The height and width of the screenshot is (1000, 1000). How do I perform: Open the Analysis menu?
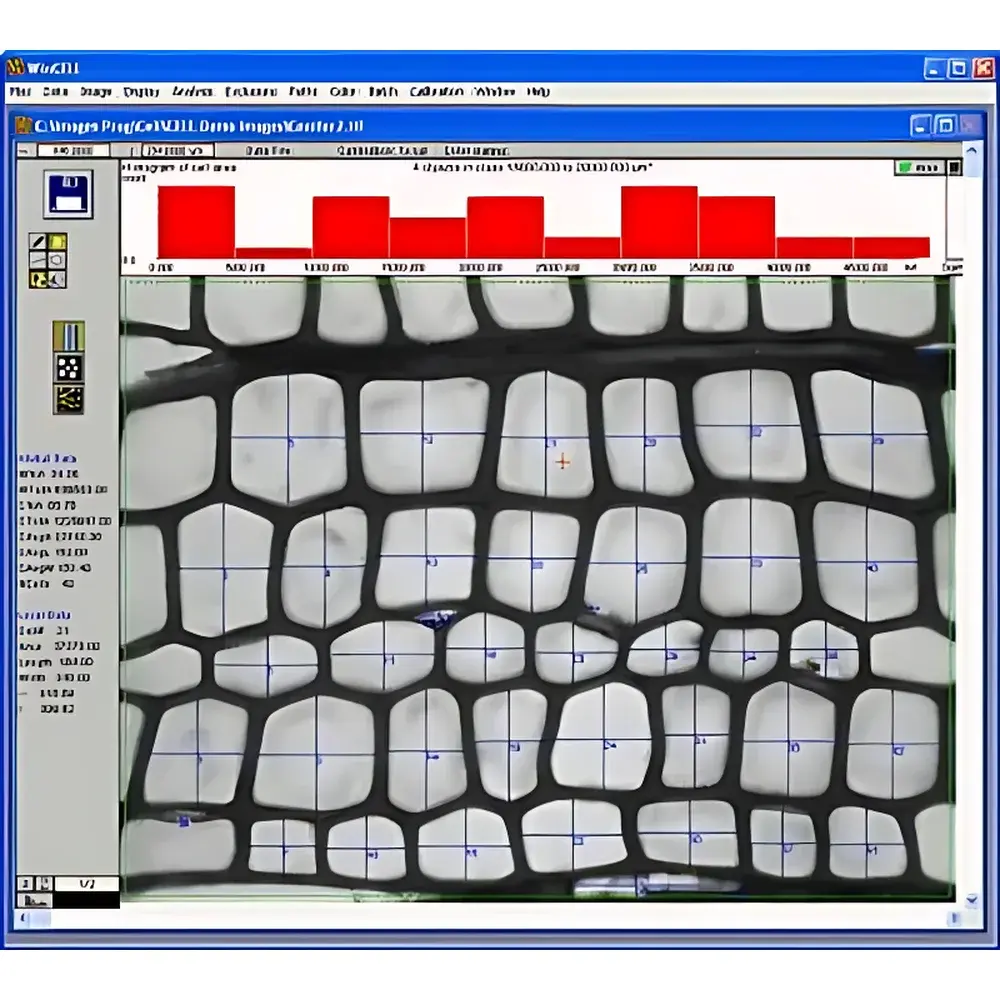point(192,92)
